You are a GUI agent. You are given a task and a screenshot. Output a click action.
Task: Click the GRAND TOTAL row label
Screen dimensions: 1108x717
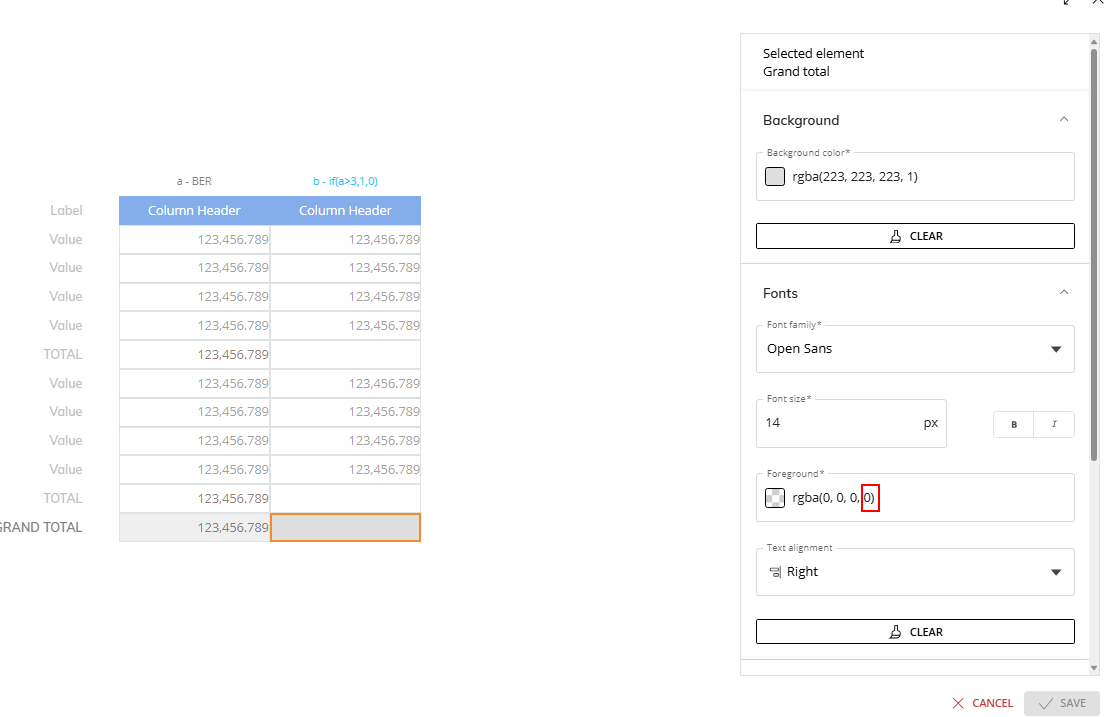click(x=41, y=528)
